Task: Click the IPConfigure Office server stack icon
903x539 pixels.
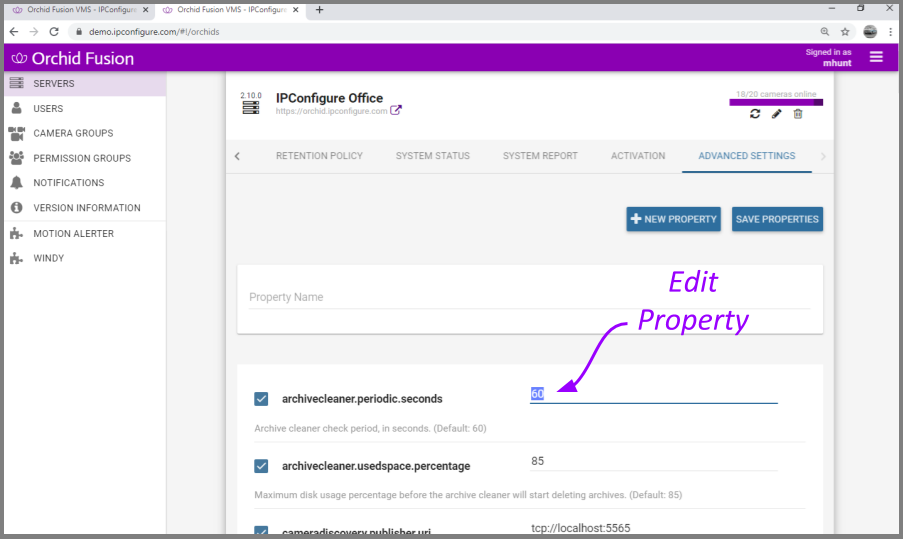Action: (x=251, y=107)
